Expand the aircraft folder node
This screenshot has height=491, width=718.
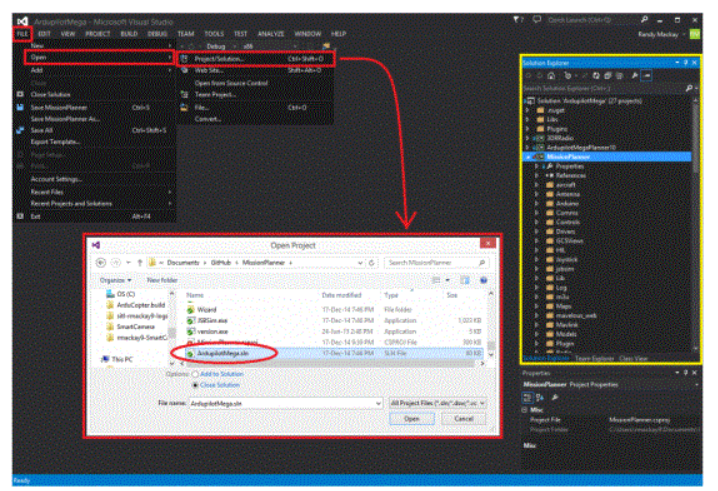(x=537, y=185)
